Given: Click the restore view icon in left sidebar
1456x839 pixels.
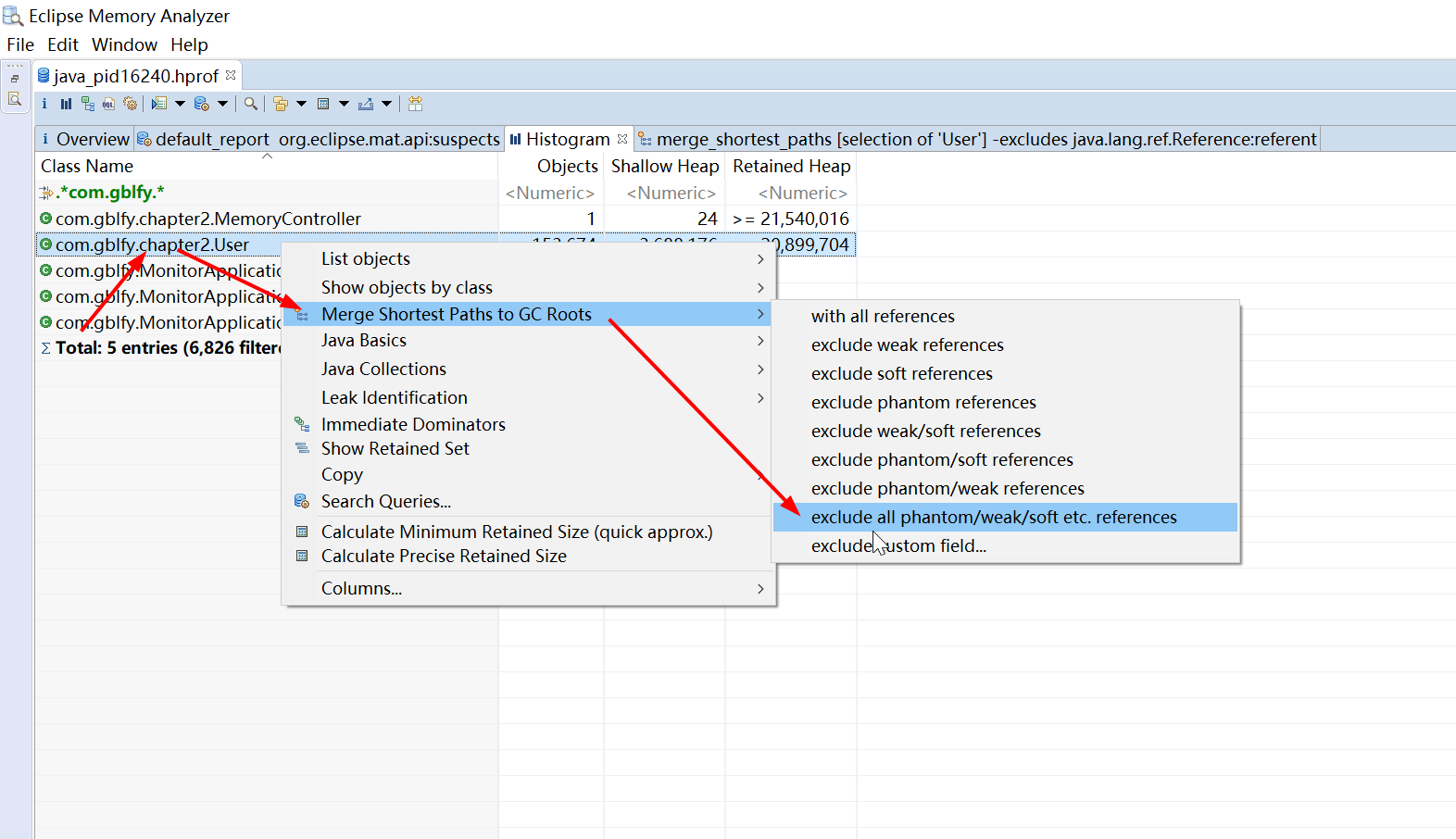Looking at the screenshot, I should click(x=15, y=79).
